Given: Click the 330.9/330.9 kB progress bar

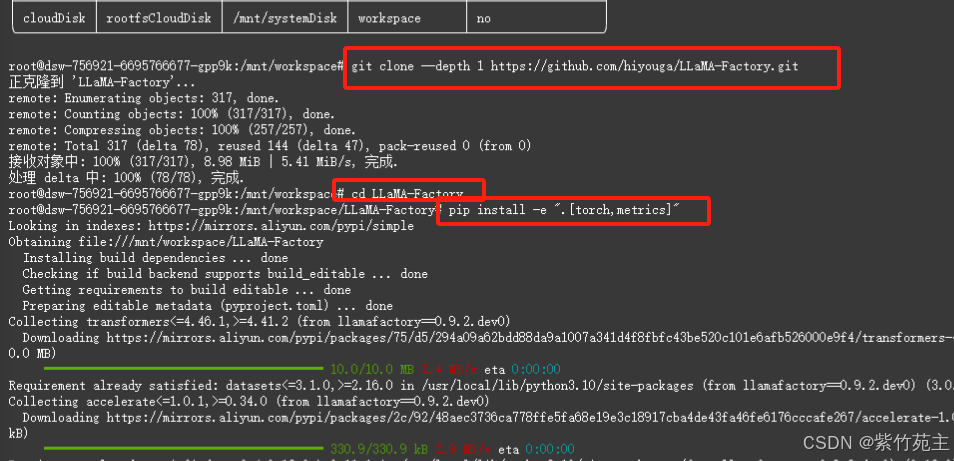Looking at the screenshot, I should (183, 449).
